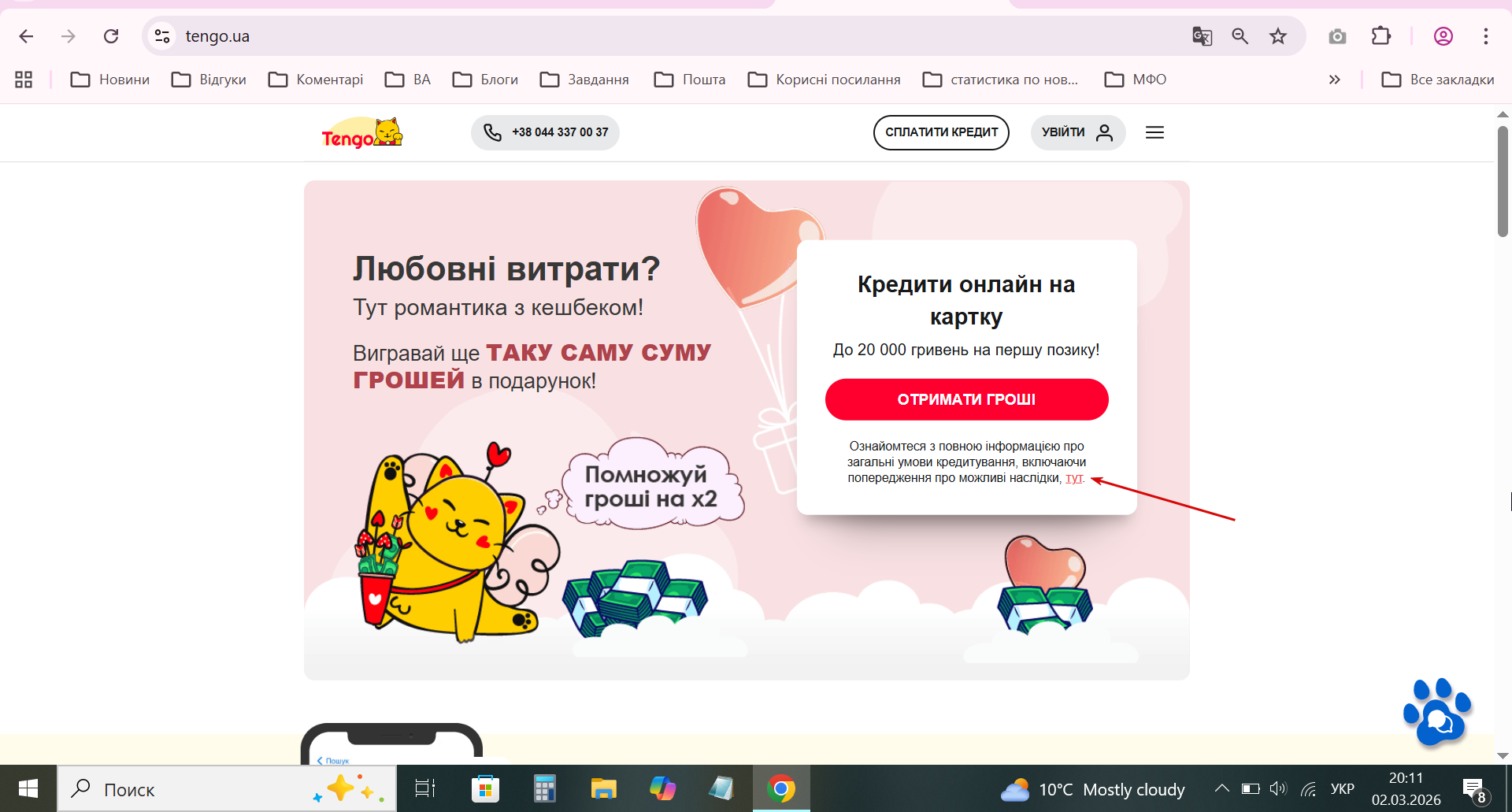This screenshot has width=1512, height=812.
Task: Open the weather widget 10°C Mostly cloudy
Action: click(x=1092, y=789)
